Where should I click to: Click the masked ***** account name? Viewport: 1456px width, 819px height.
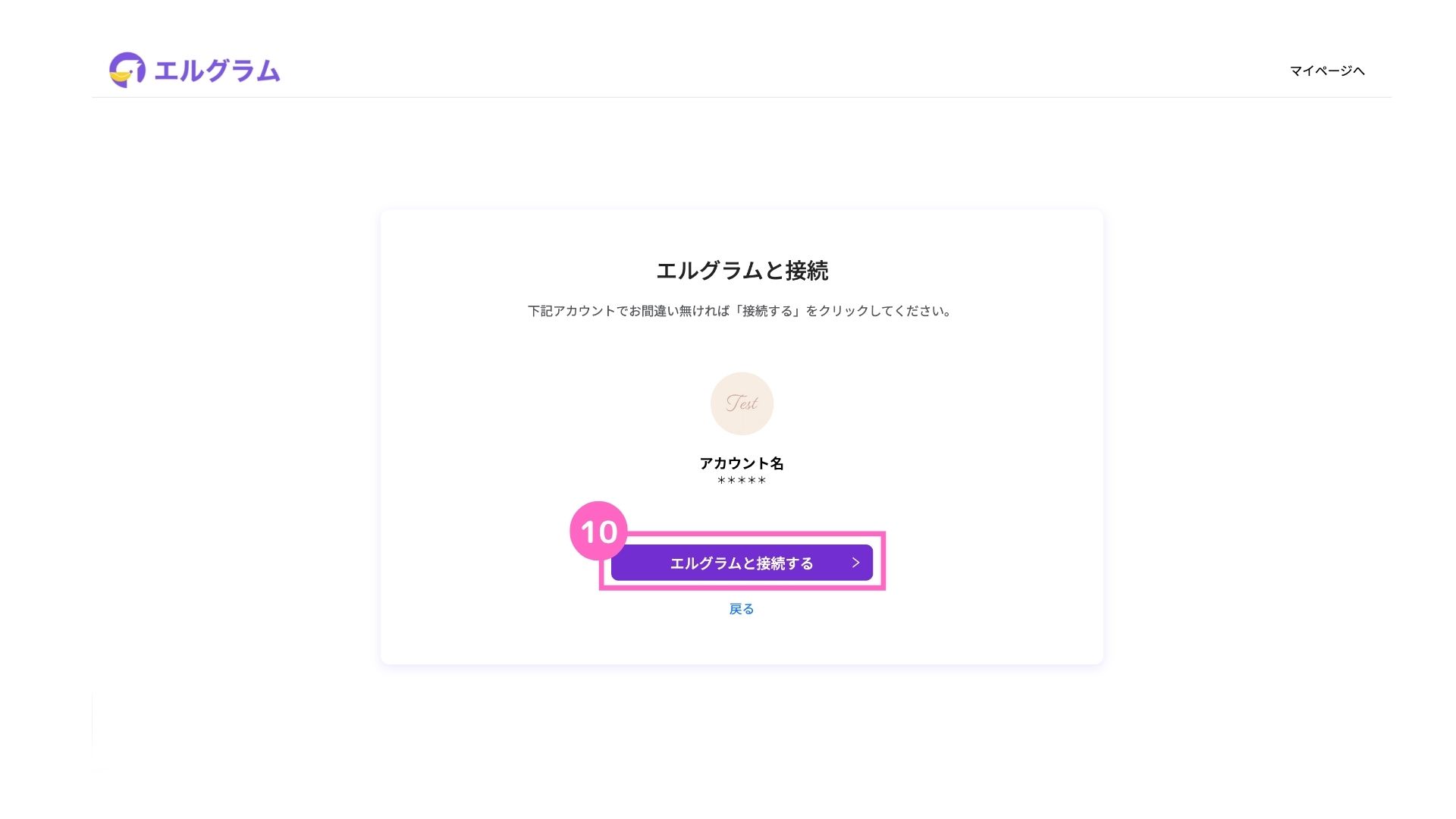point(742,481)
